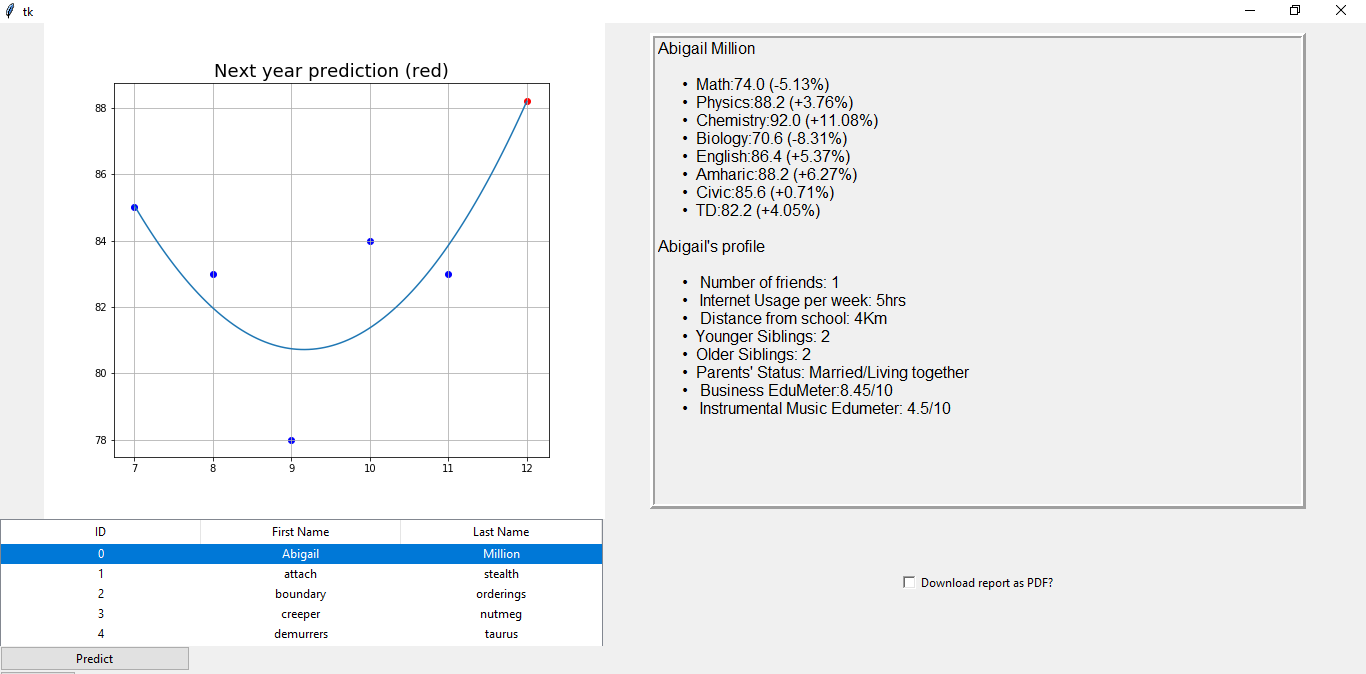Click the Last Name column header
Viewport: 1366px width, 674px height.
(501, 532)
